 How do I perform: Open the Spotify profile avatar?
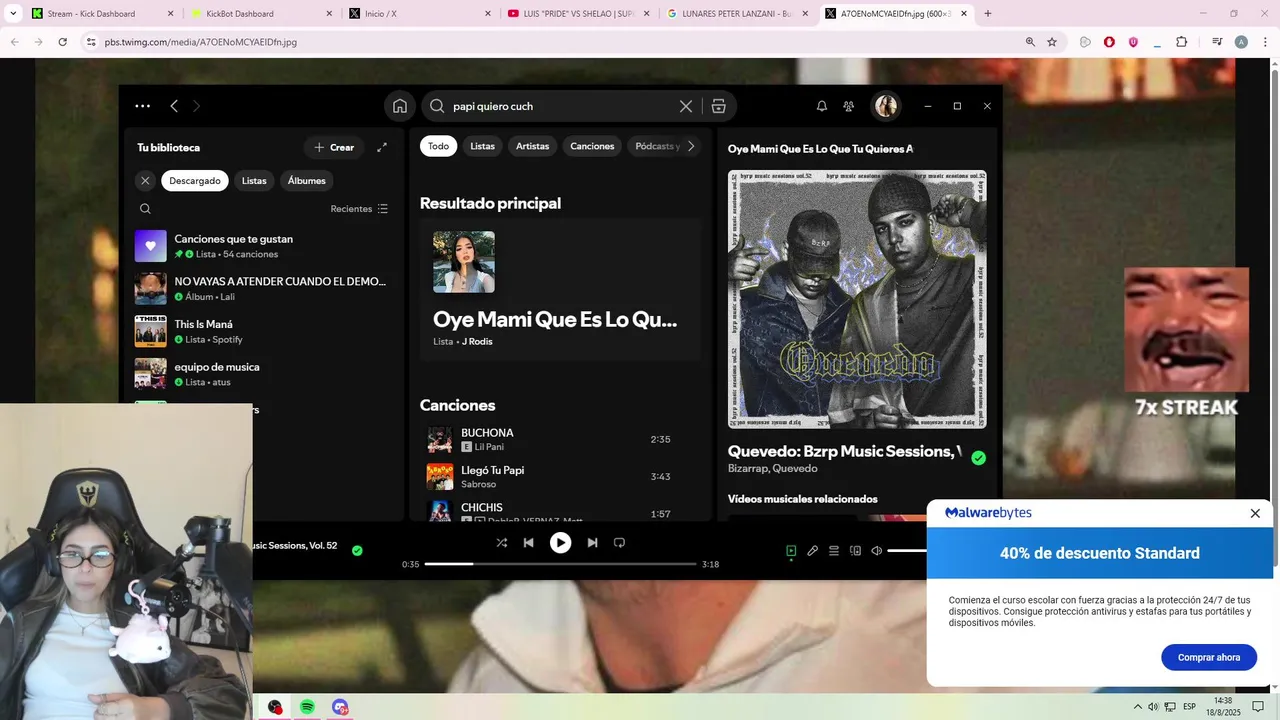886,106
